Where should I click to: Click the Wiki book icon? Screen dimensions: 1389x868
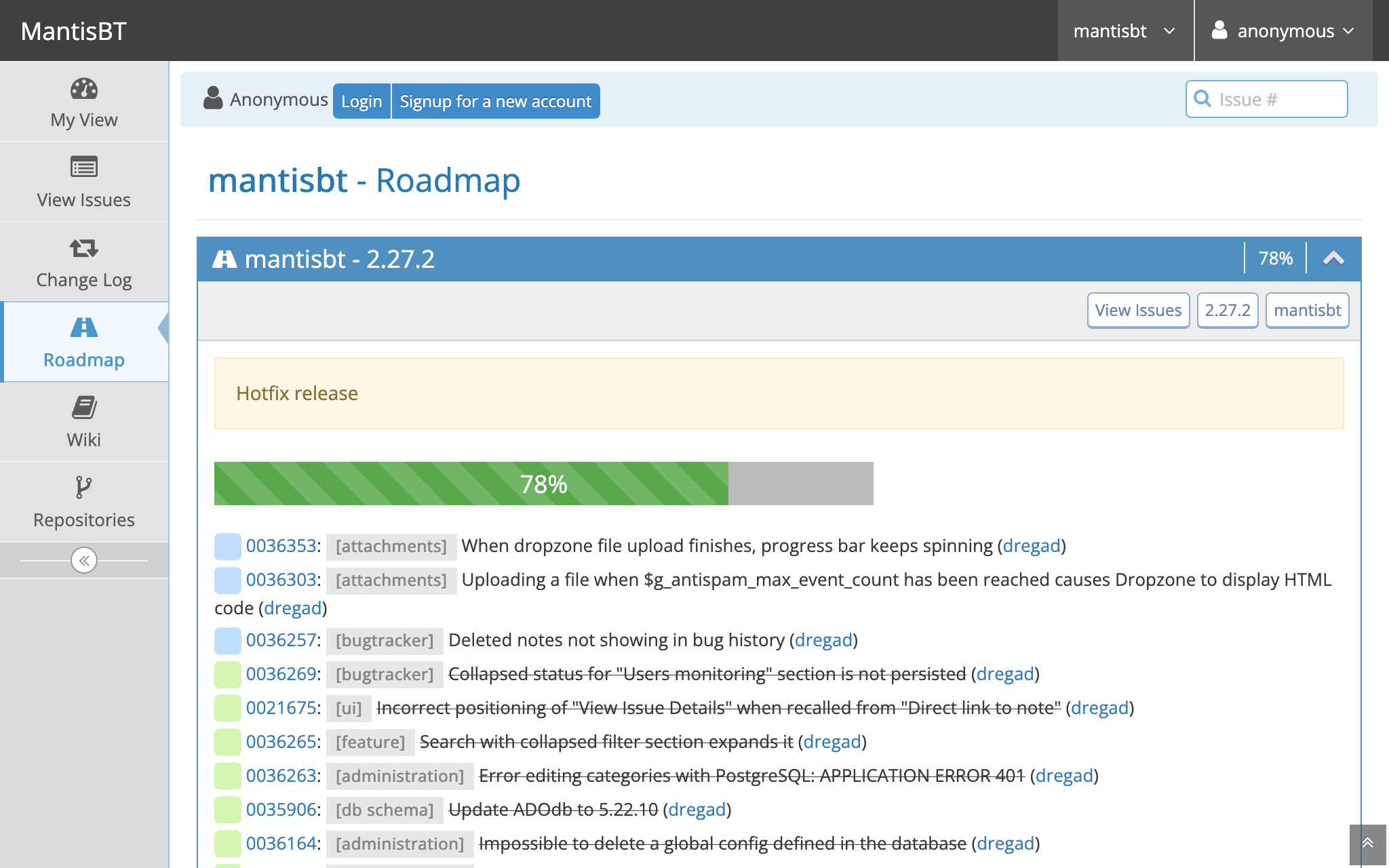[x=84, y=408]
